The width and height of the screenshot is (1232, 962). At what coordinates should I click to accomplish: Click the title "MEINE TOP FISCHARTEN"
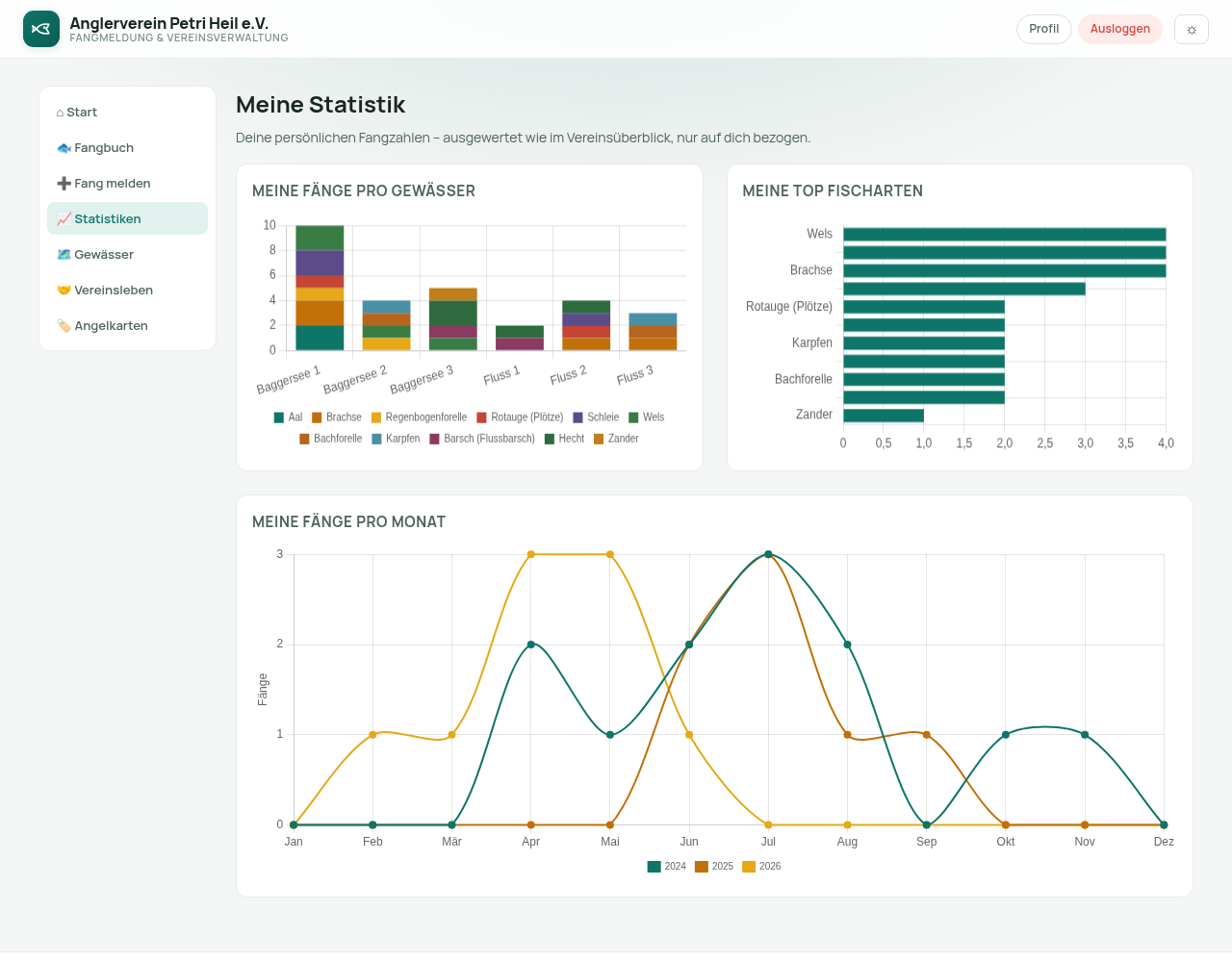[x=833, y=191]
